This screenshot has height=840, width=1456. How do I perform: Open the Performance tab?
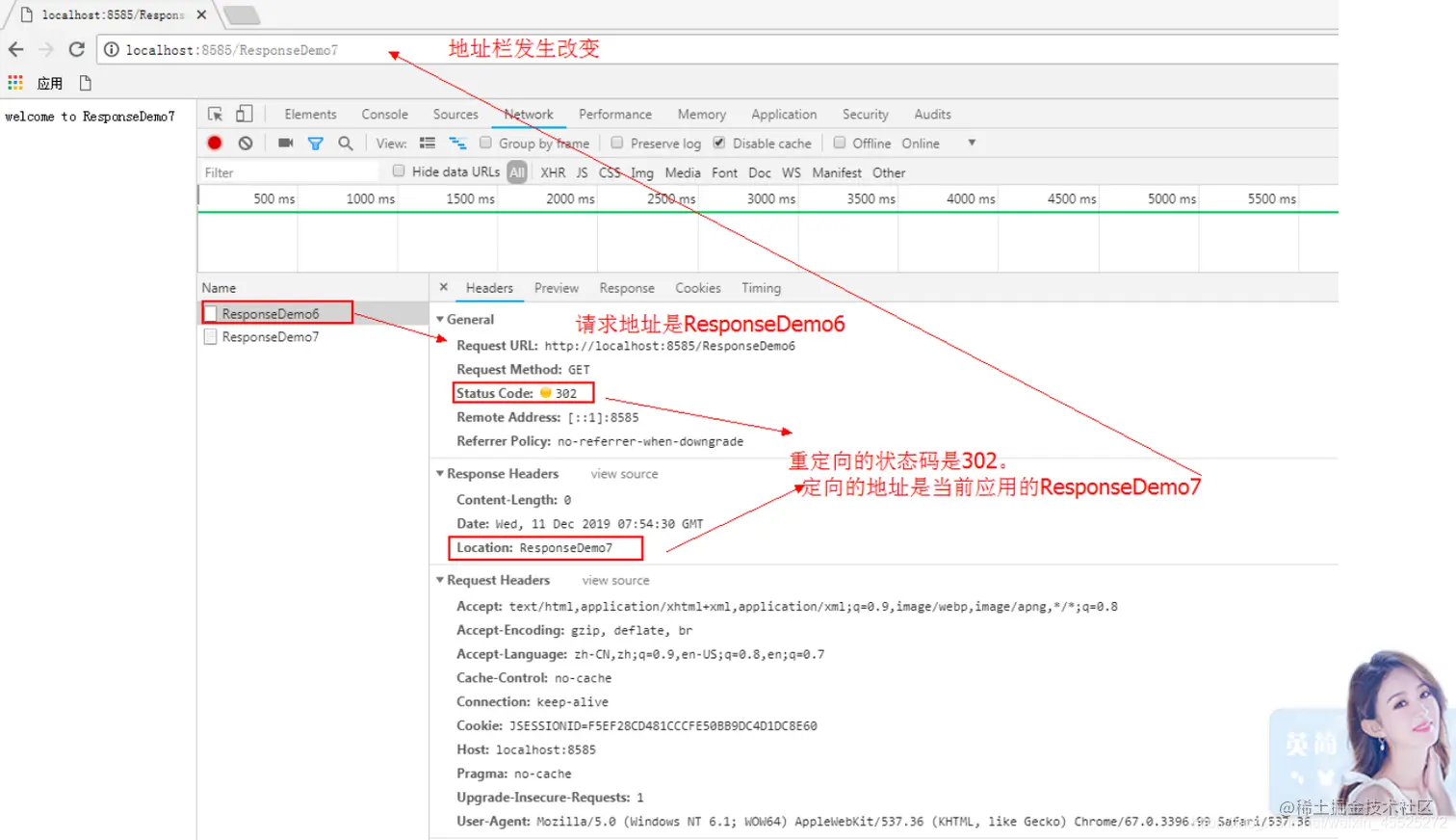pyautogui.click(x=615, y=114)
